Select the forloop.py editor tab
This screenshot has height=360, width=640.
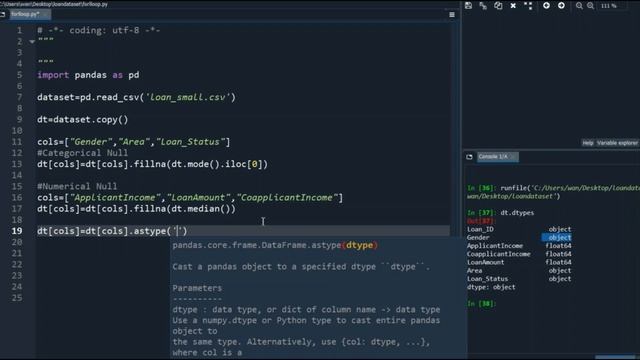coord(29,14)
